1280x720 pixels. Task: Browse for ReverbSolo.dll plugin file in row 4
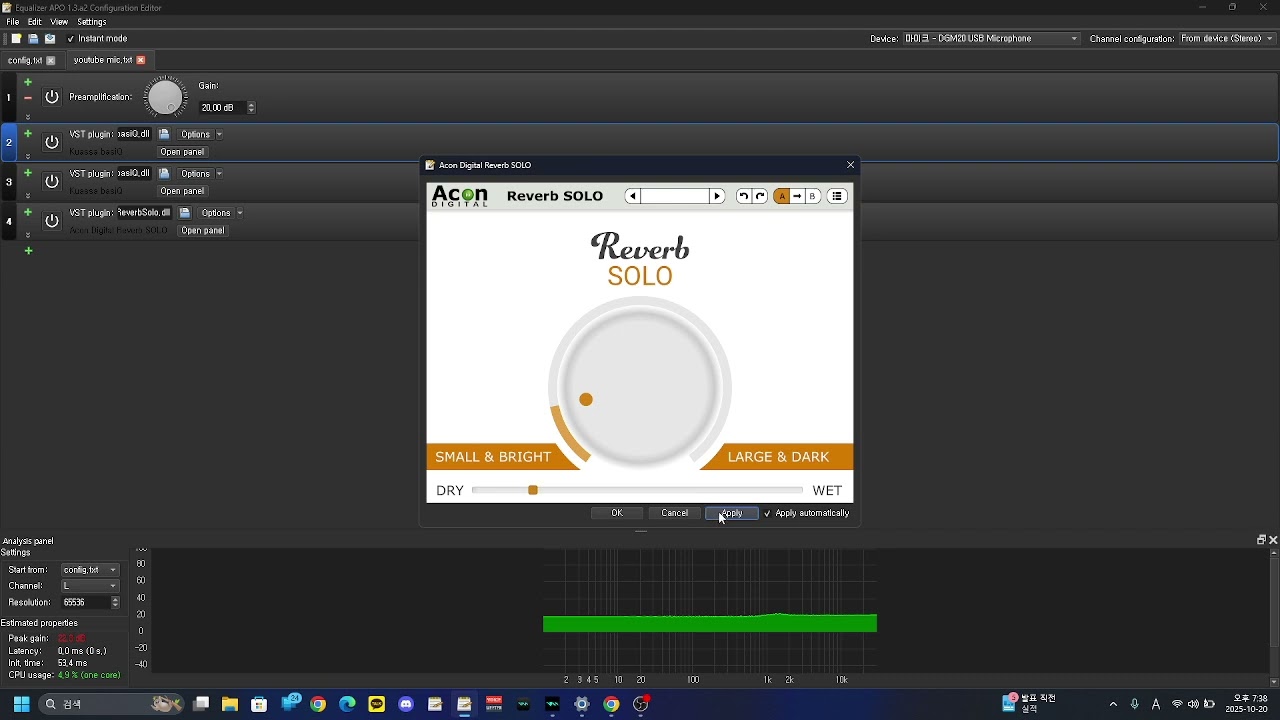[185, 213]
